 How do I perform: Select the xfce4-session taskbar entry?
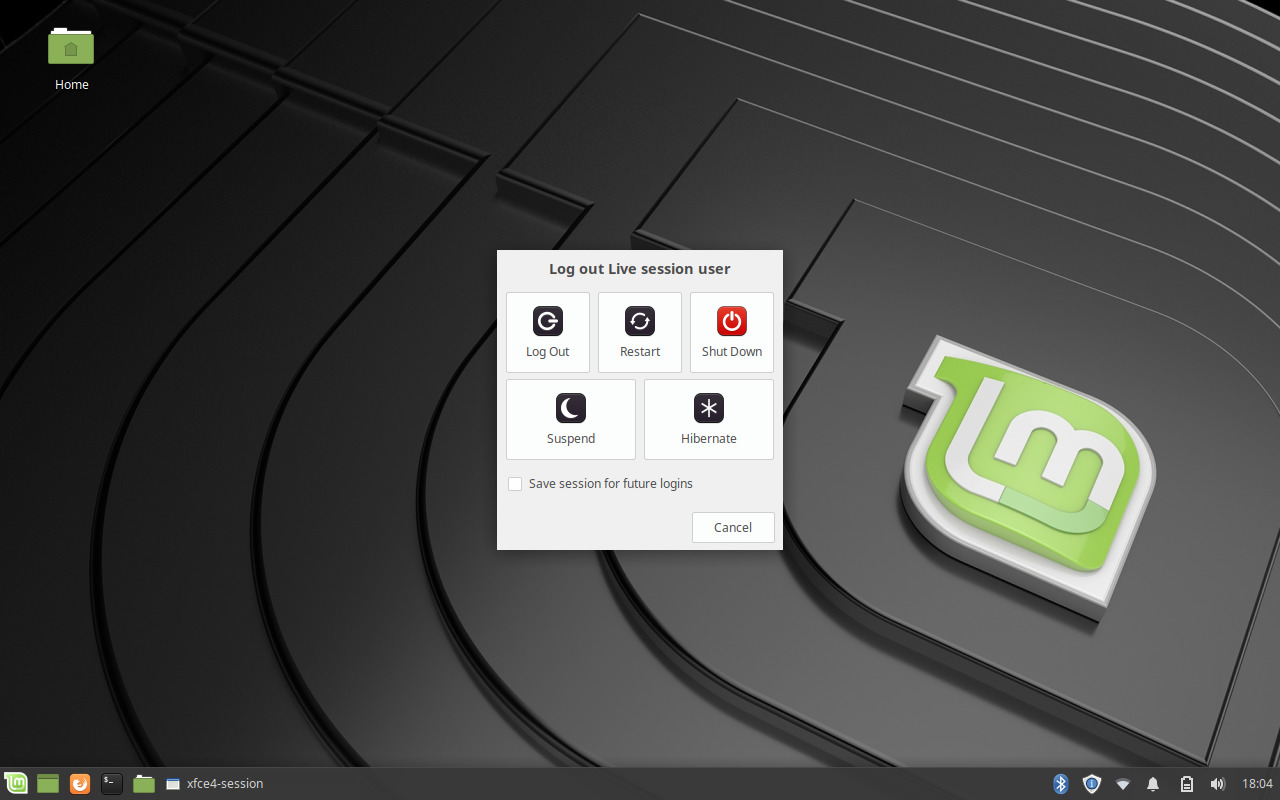pyautogui.click(x=215, y=784)
